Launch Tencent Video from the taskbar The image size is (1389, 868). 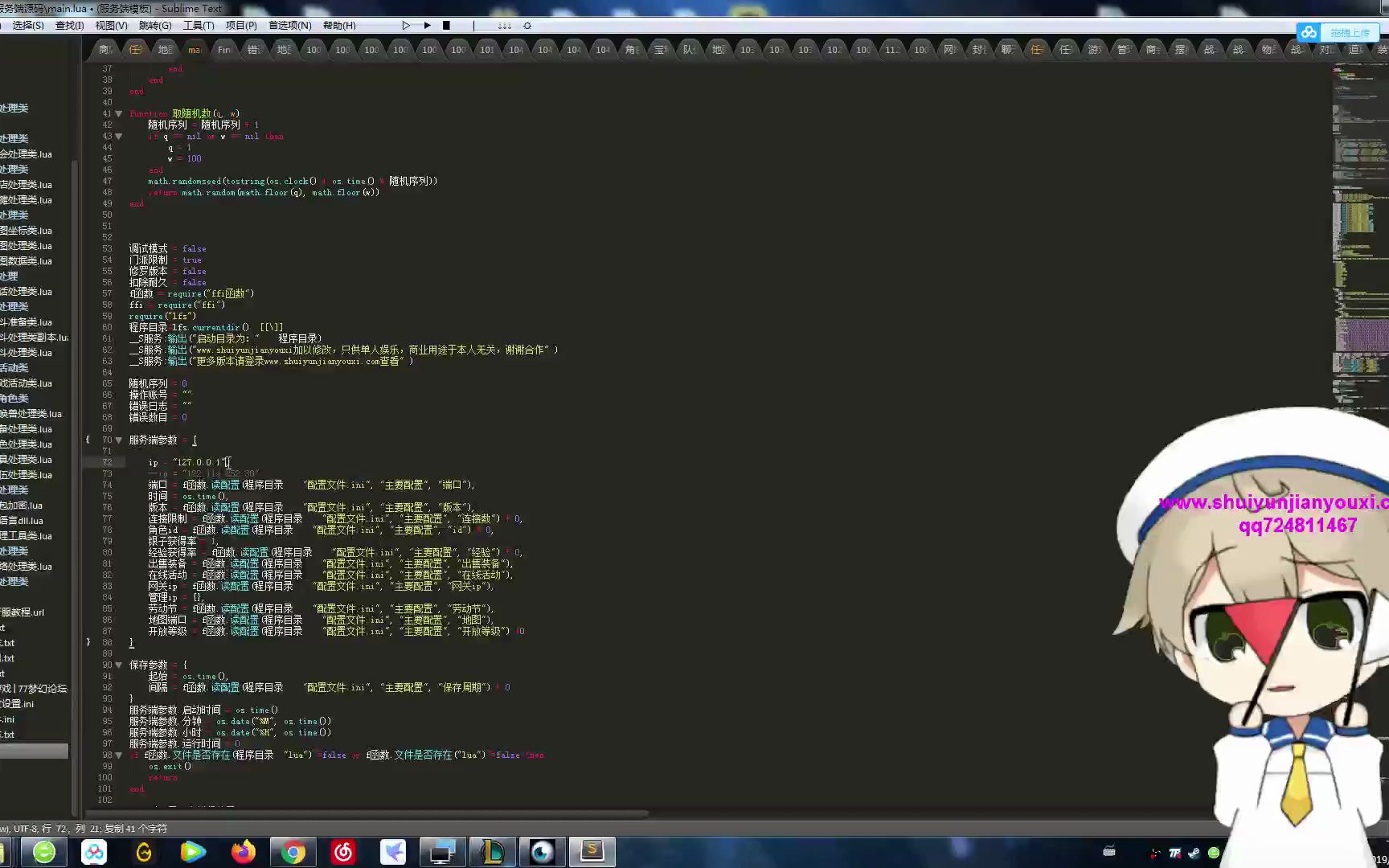194,852
